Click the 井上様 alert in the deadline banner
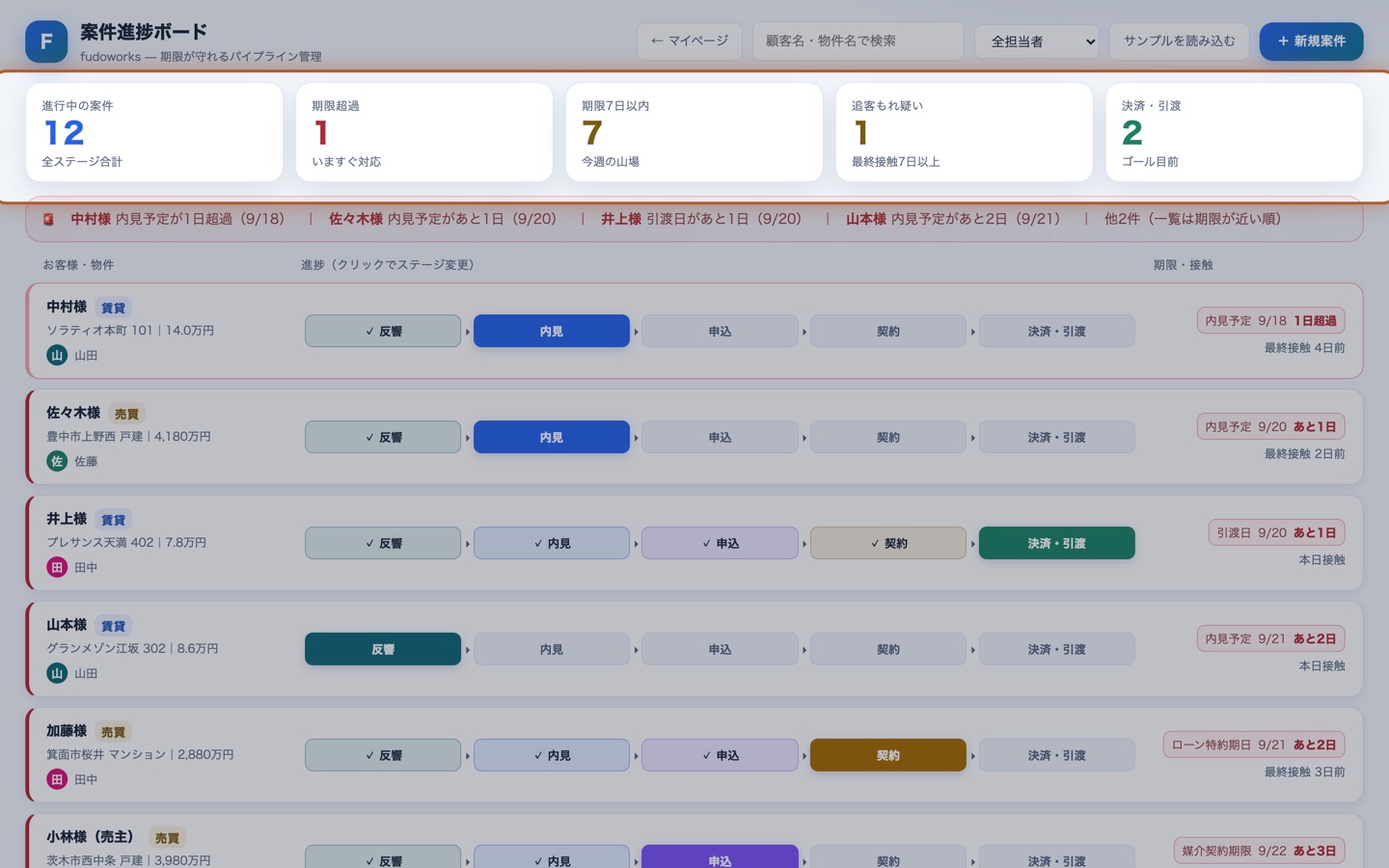Screen dimensions: 1389x868 tap(701, 219)
